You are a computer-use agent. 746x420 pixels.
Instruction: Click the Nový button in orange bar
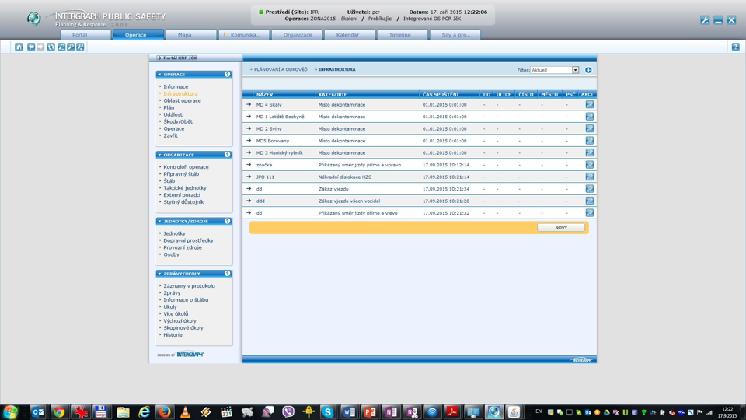pyautogui.click(x=561, y=228)
